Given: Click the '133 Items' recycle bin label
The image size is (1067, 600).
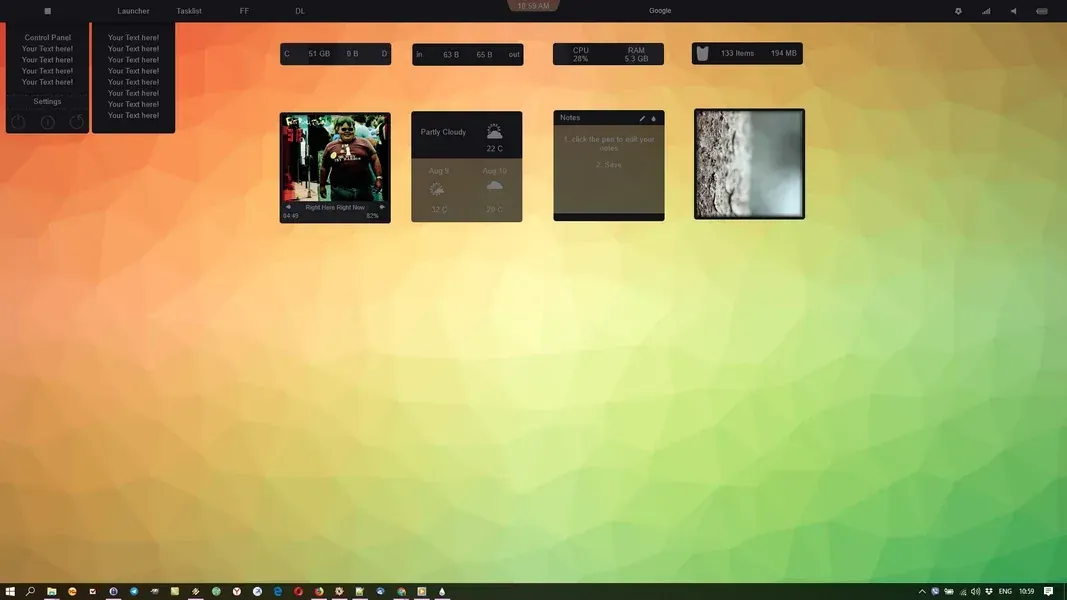Looking at the screenshot, I should pyautogui.click(x=738, y=53).
